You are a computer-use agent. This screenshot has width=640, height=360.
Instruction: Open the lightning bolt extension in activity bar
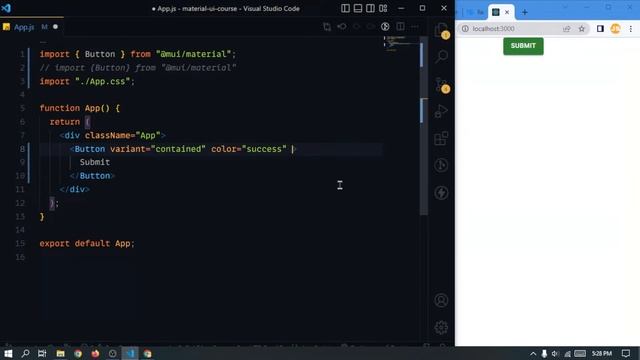(441, 193)
